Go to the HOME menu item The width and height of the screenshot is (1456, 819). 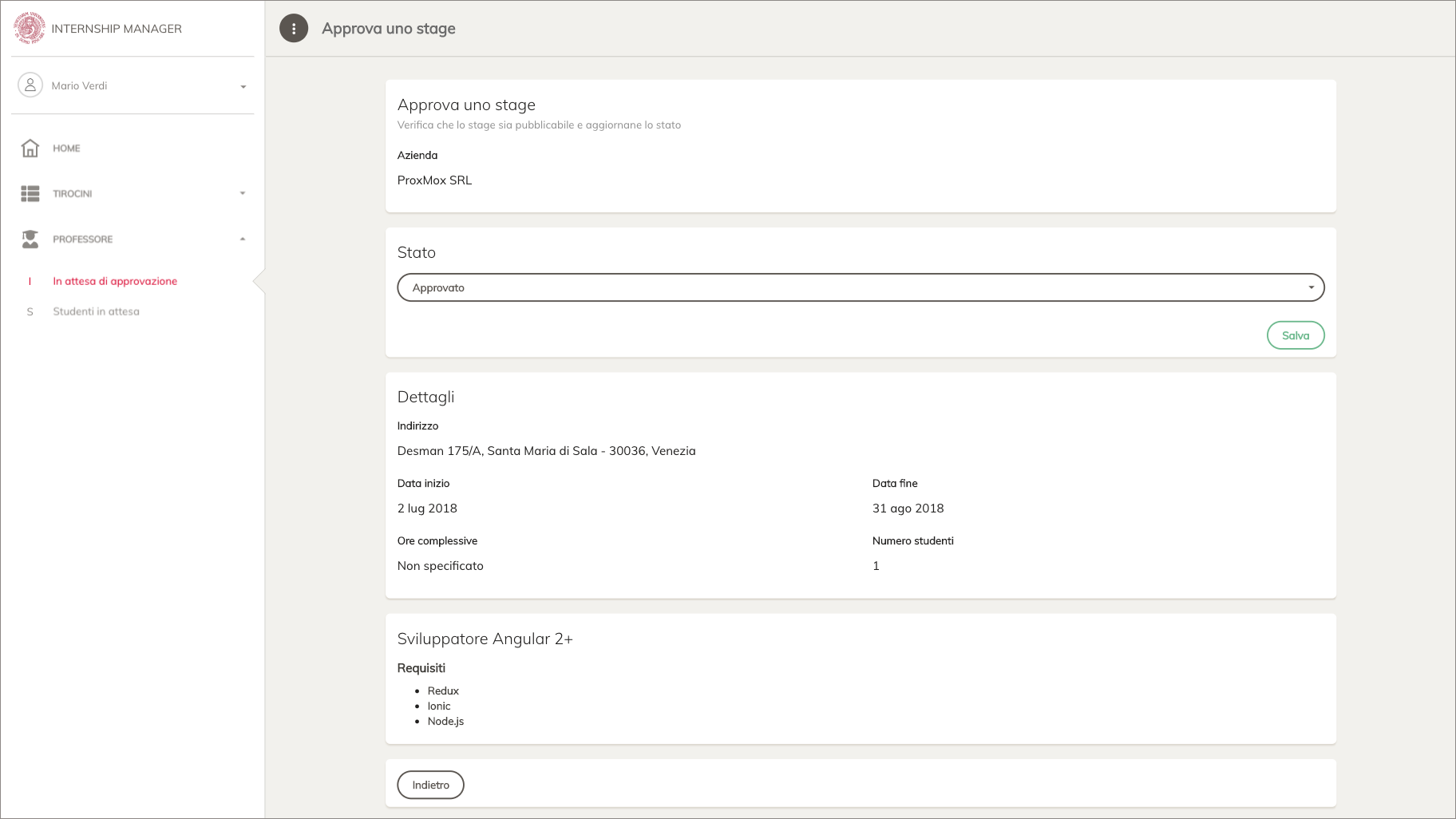tap(66, 148)
